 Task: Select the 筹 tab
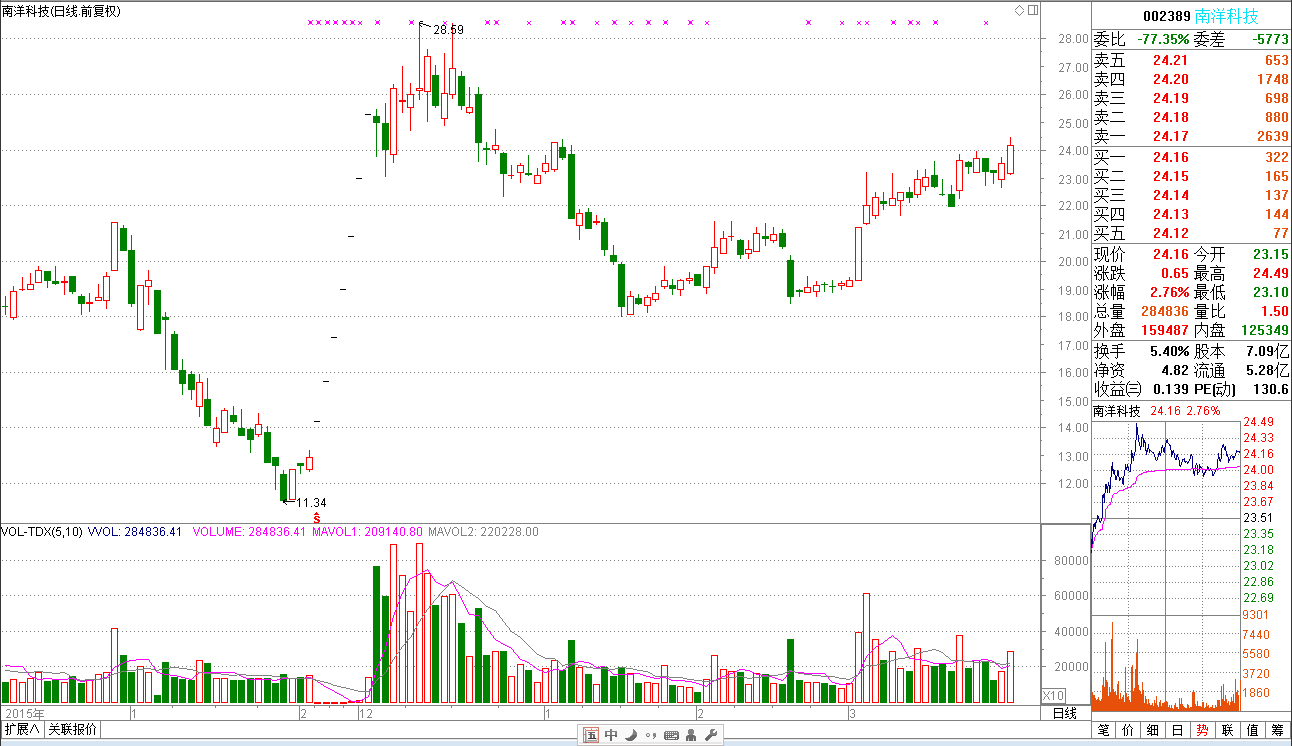pyautogui.click(x=1279, y=730)
